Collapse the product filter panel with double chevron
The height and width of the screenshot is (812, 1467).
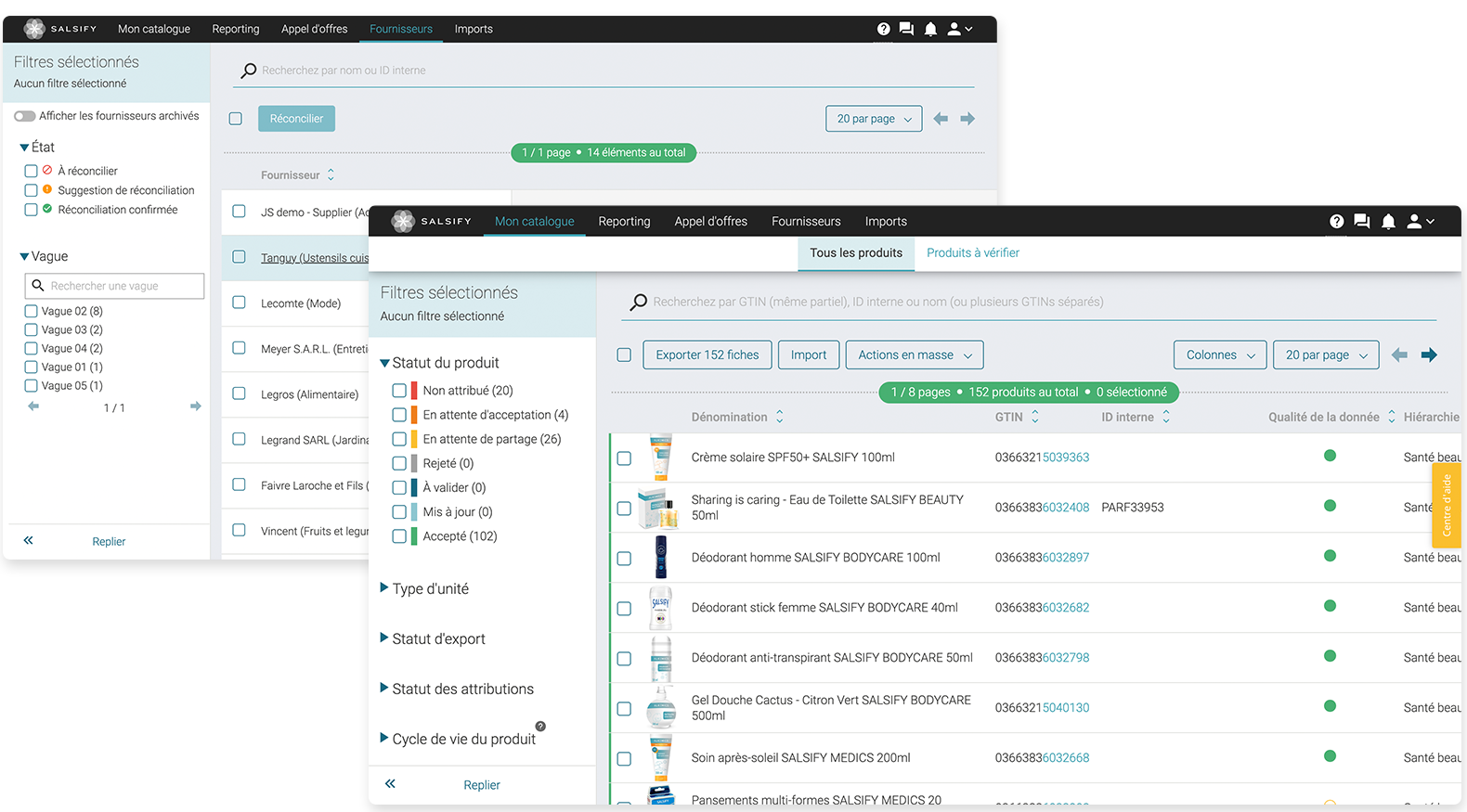coord(390,784)
